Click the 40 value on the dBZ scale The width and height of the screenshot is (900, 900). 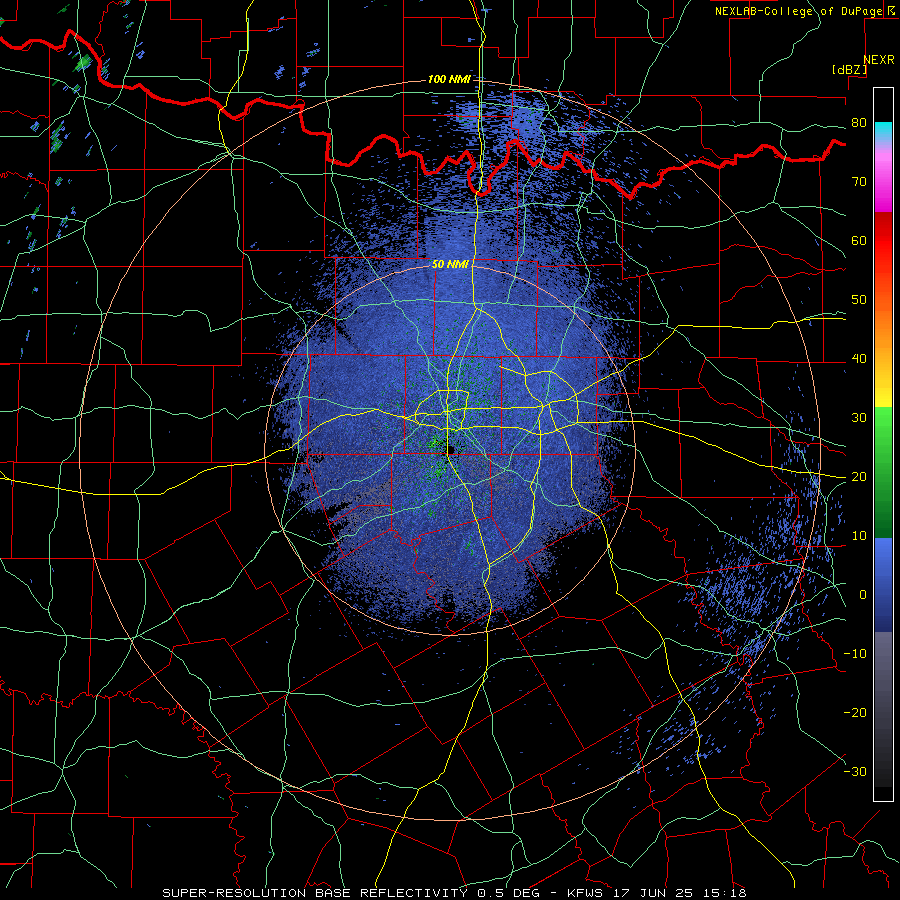tap(859, 359)
